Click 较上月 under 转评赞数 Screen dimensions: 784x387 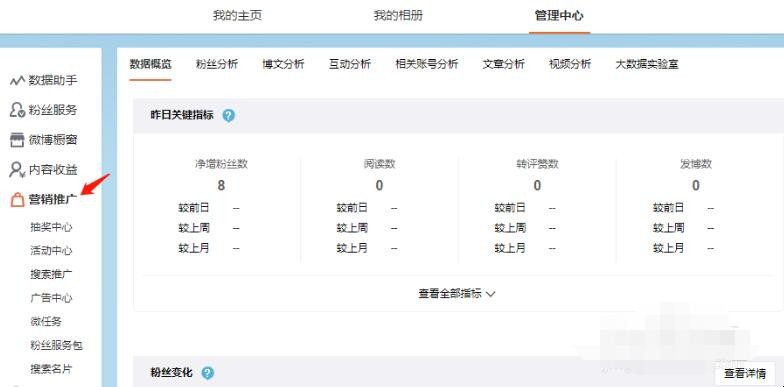[510, 248]
